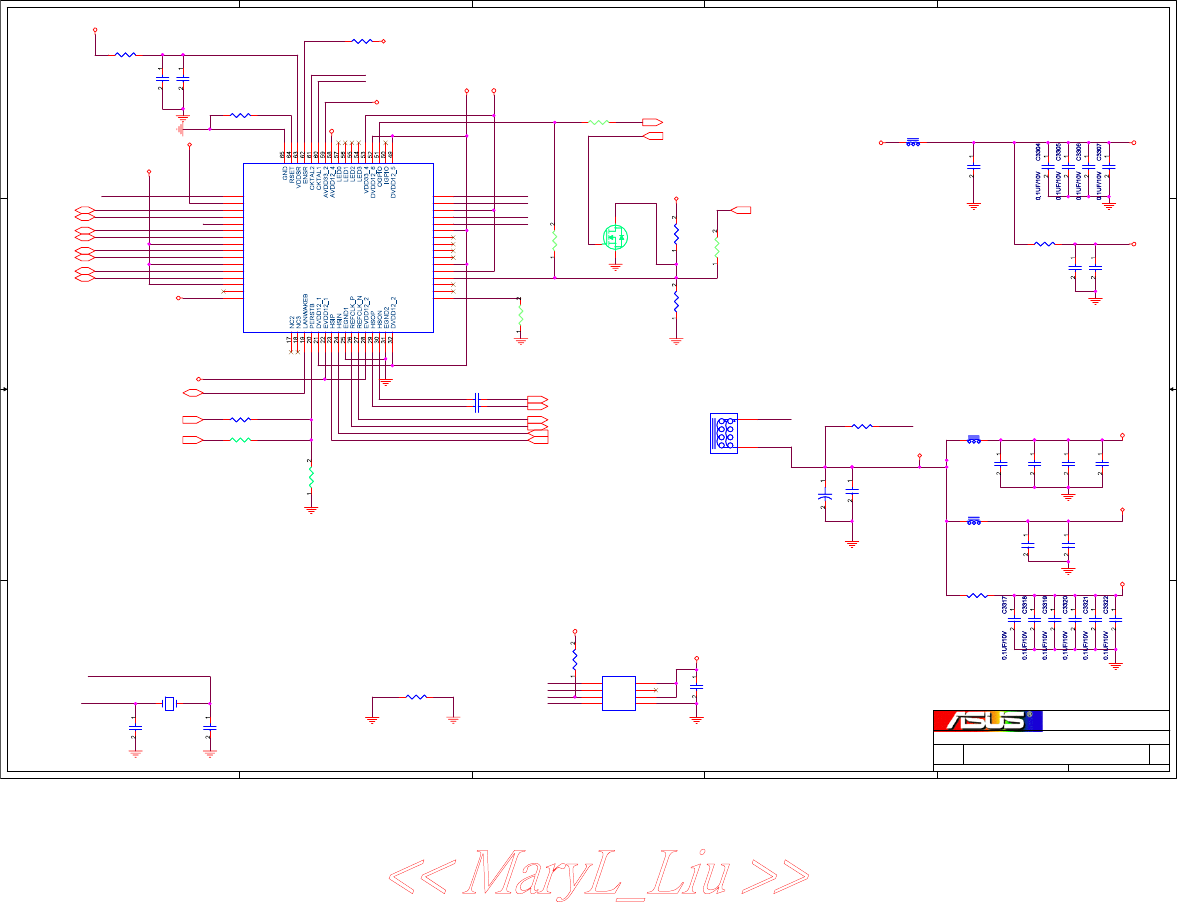This screenshot has height=902, width=1177.
Task: Click the C3318 capacitor label
Action: (1025, 606)
